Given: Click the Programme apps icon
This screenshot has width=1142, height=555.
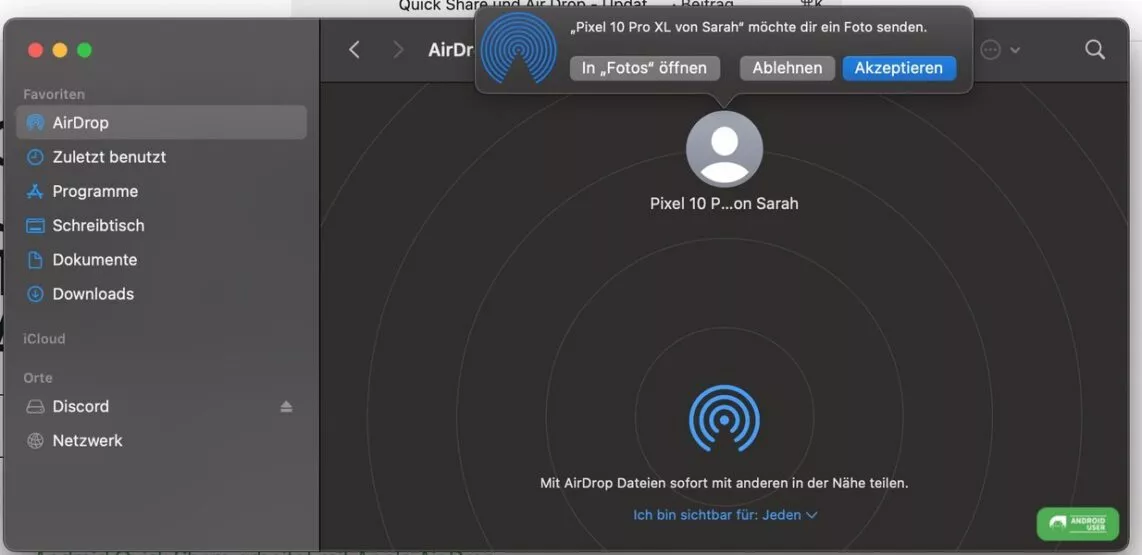Looking at the screenshot, I should click(x=35, y=191).
